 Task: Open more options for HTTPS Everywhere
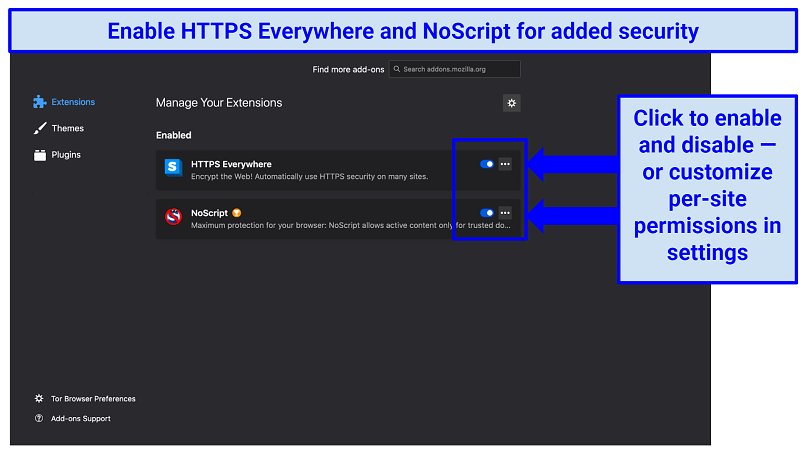coord(505,164)
